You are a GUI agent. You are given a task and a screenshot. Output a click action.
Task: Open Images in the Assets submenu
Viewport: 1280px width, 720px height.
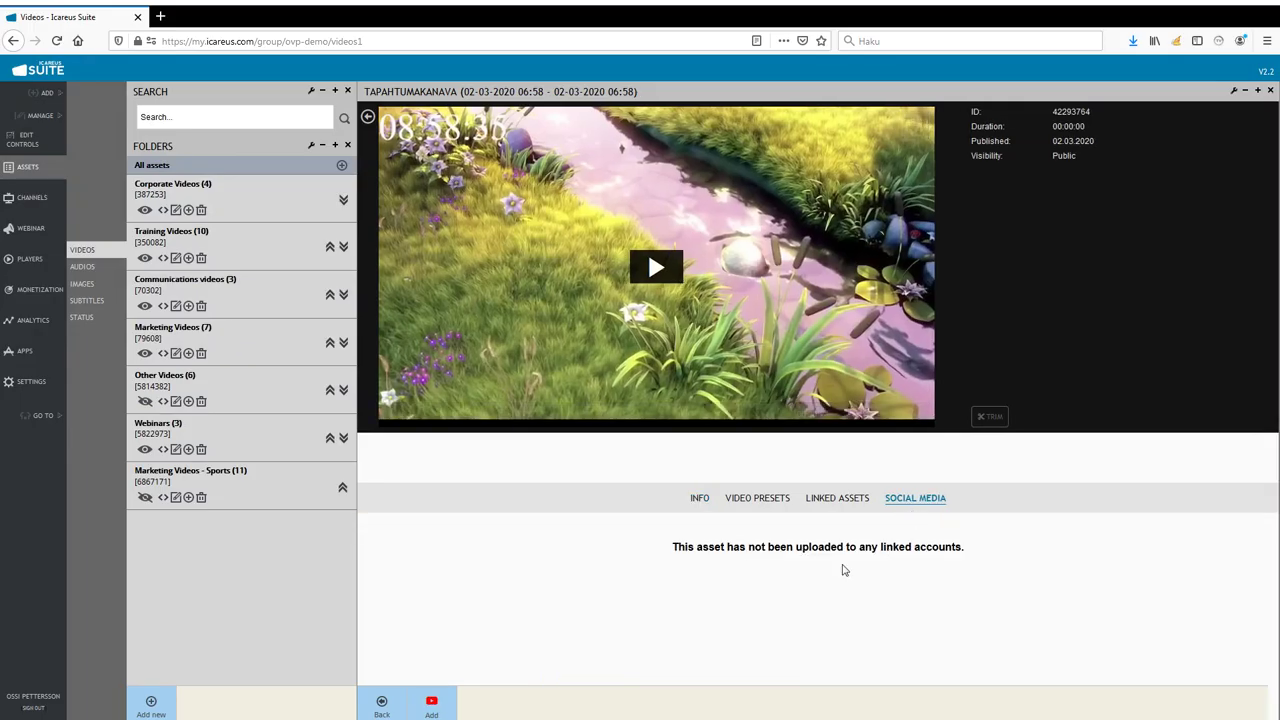[82, 284]
